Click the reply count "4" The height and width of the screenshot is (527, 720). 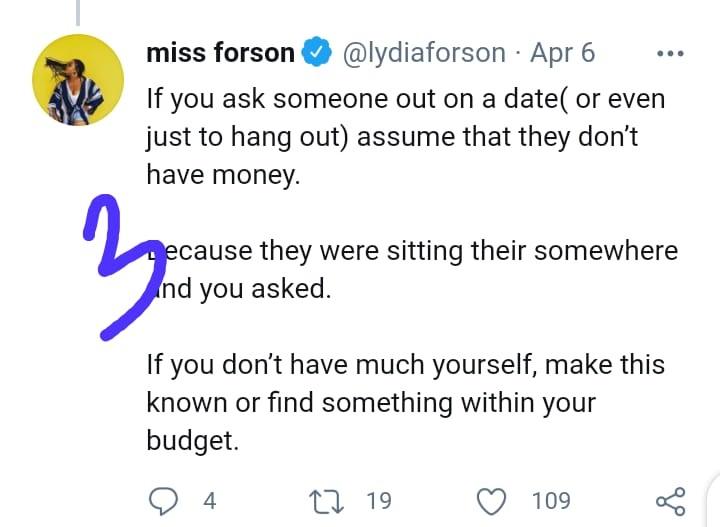coord(209,500)
